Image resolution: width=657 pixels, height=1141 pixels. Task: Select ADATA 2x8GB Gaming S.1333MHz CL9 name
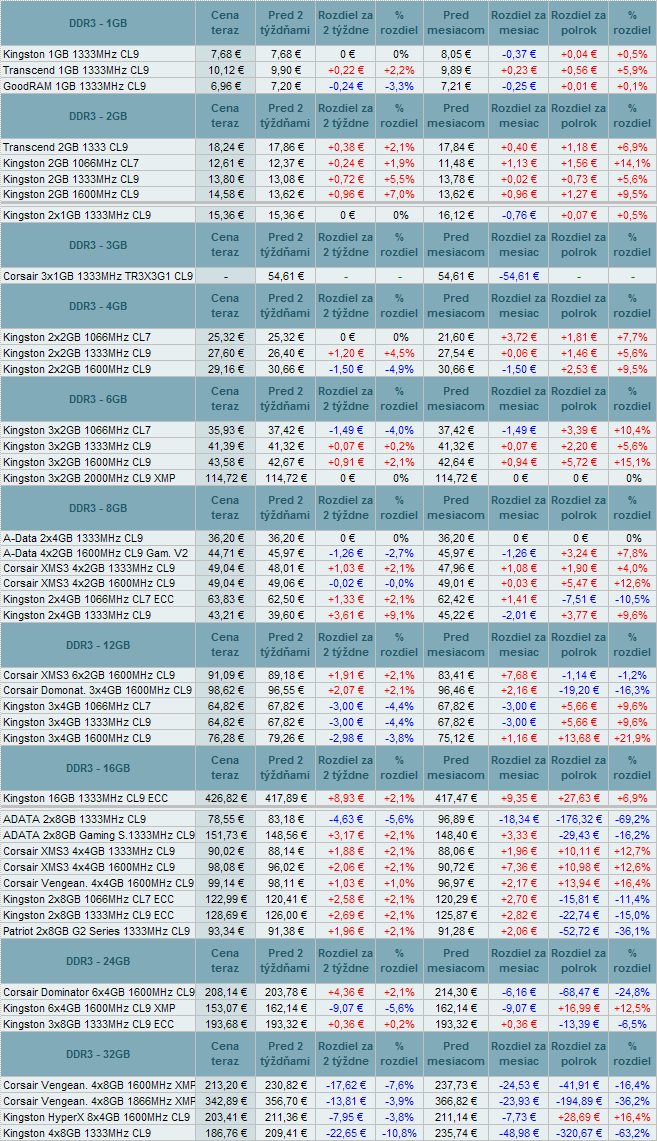(99, 835)
